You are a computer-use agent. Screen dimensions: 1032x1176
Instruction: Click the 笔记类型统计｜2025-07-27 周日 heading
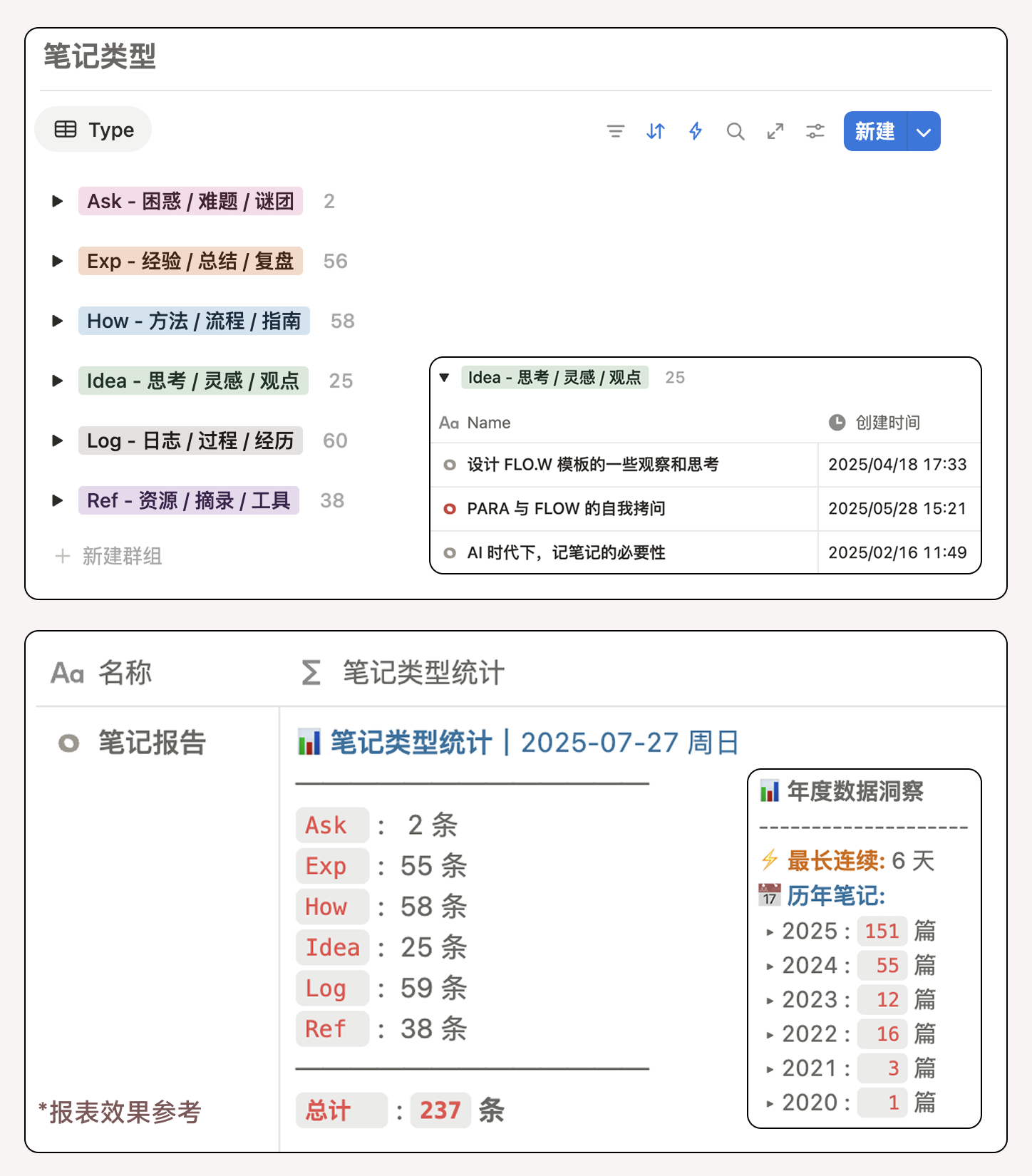[534, 743]
